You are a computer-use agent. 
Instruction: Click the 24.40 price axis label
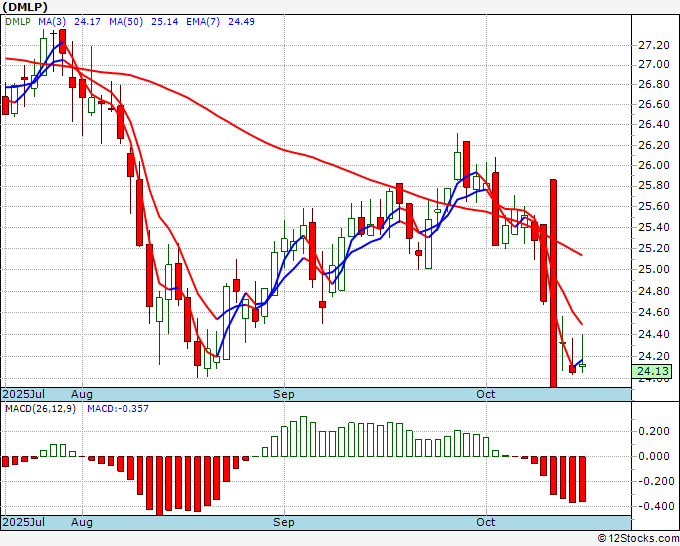point(654,334)
